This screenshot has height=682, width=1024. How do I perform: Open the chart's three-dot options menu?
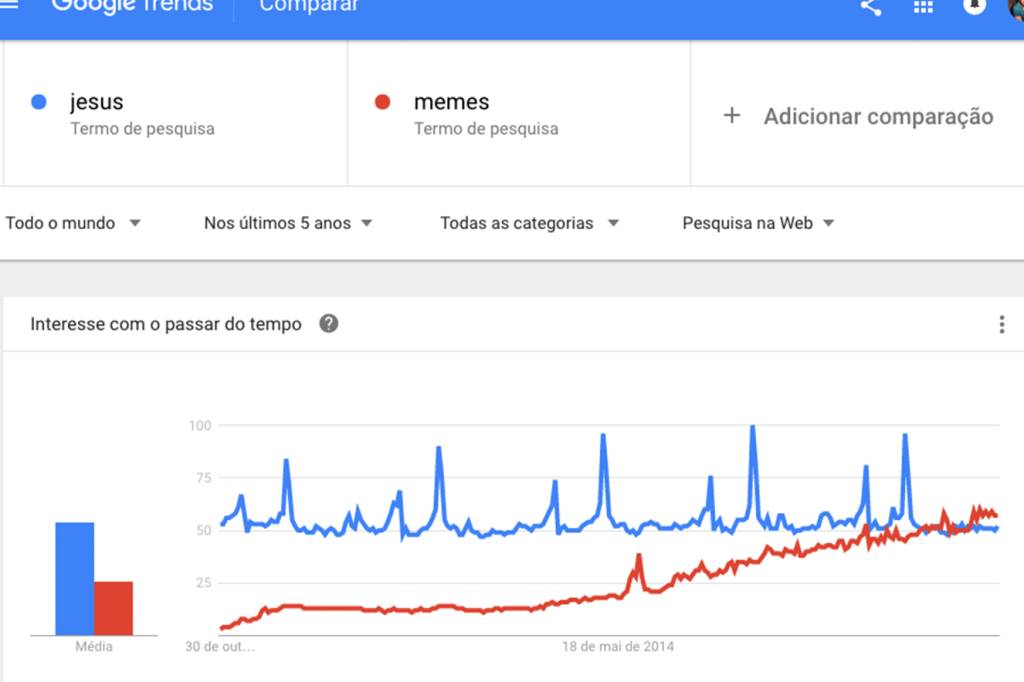(x=1002, y=324)
